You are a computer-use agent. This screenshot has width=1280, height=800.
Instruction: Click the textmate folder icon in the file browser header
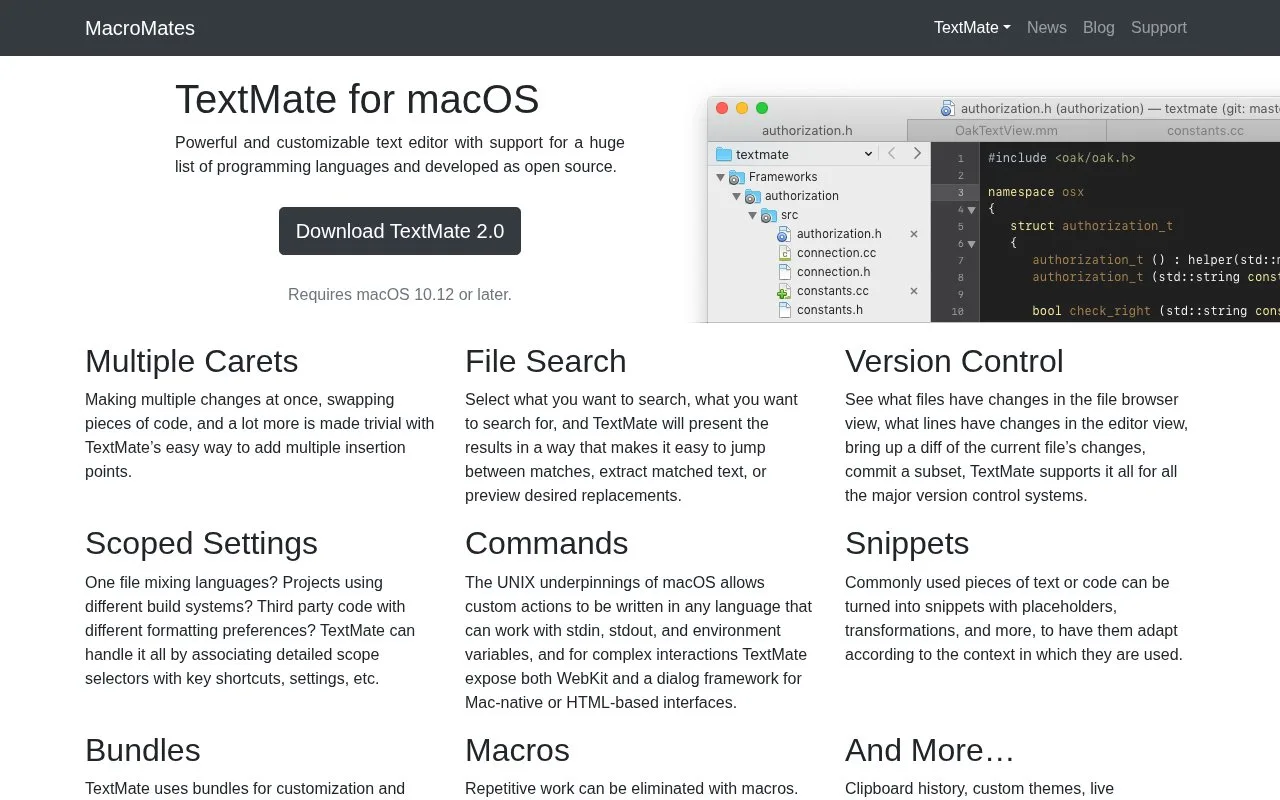click(724, 154)
